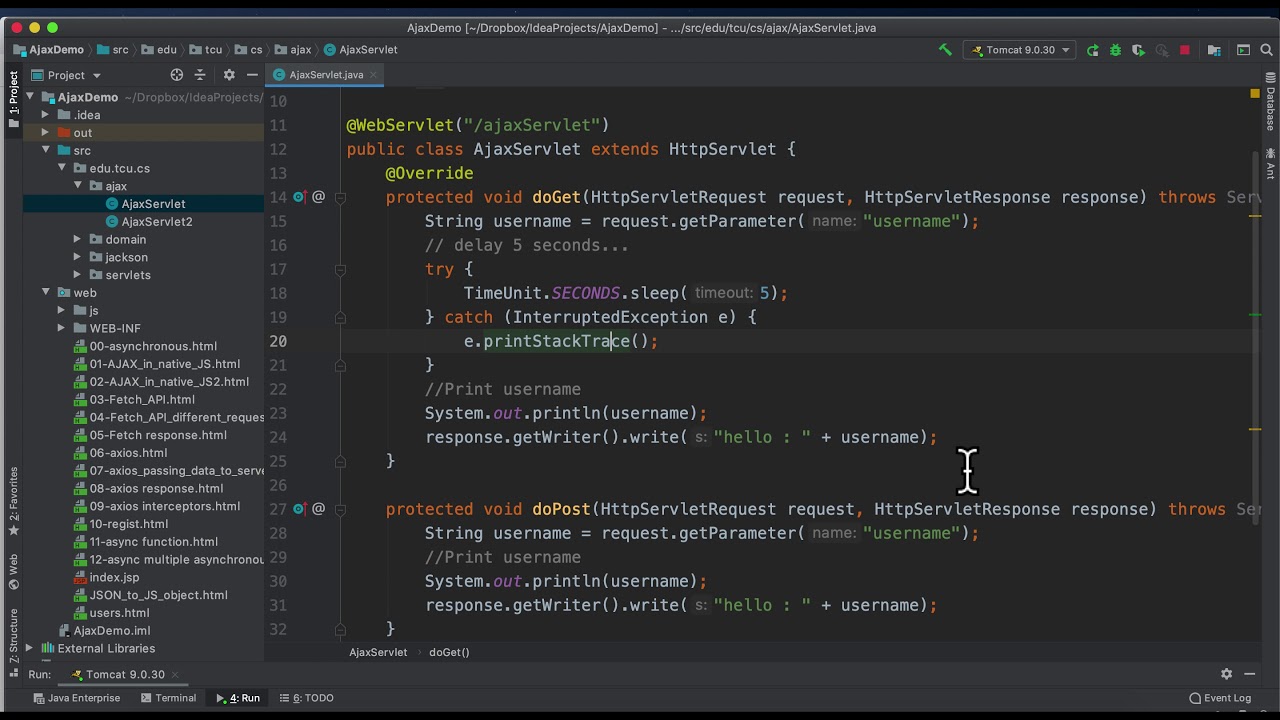Open Project panel gear settings
This screenshot has width=1280, height=720.
[229, 75]
